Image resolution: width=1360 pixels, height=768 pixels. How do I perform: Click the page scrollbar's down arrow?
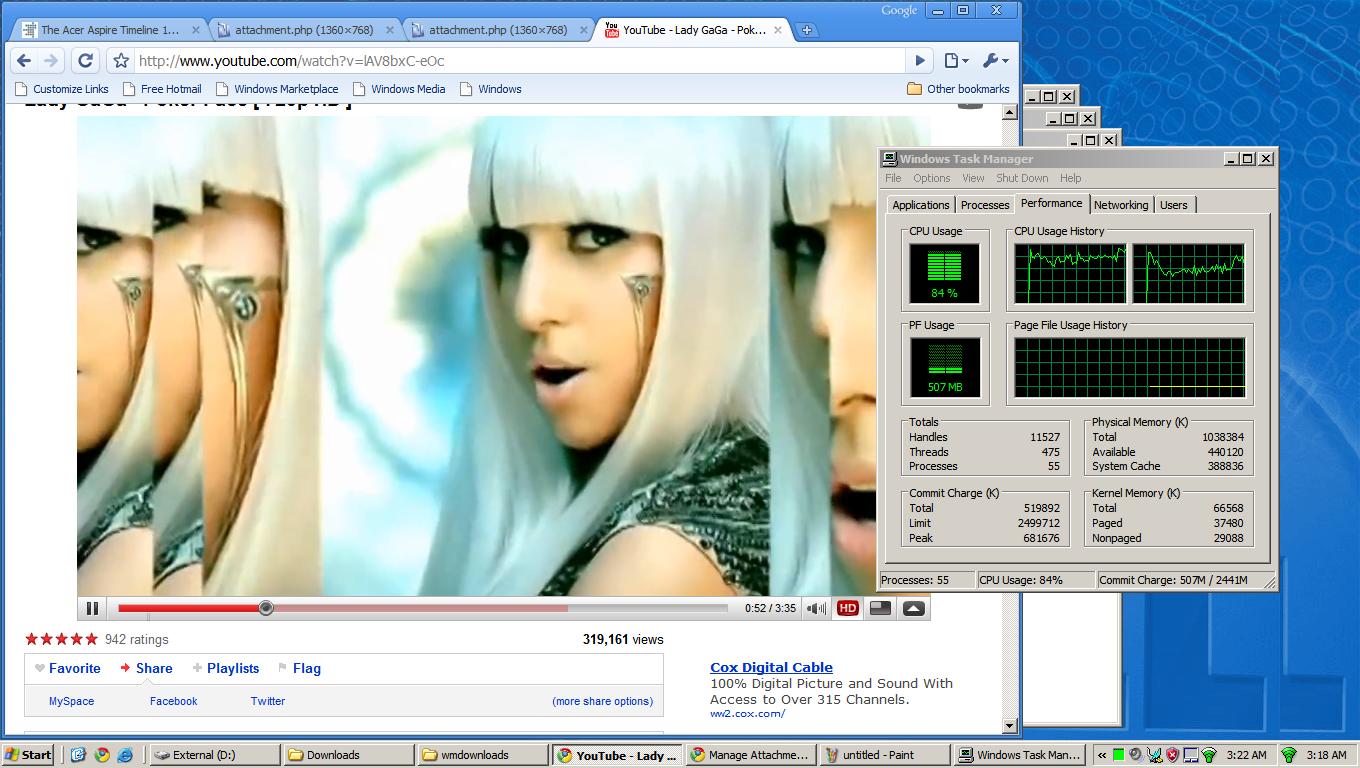[1009, 727]
